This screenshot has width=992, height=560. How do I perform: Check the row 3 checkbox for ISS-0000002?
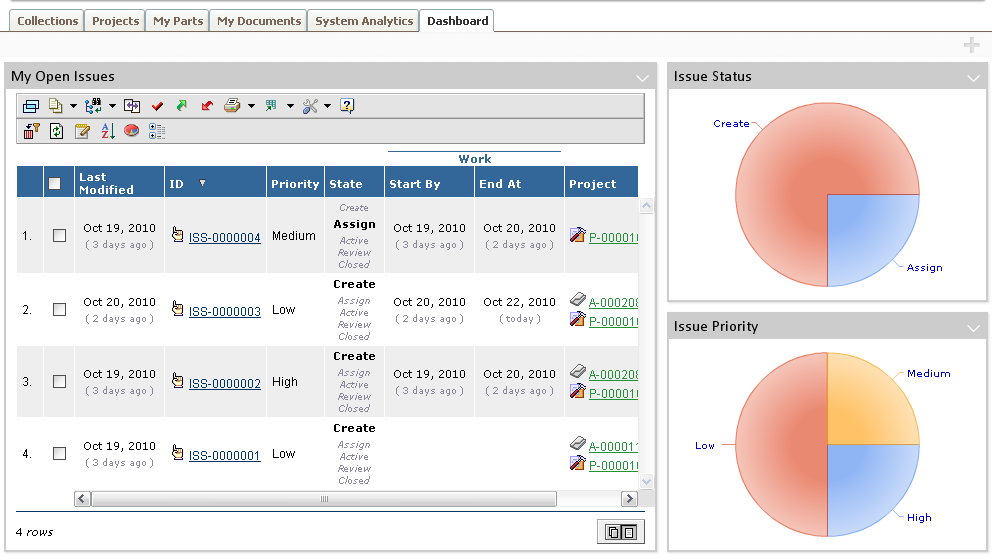59,382
